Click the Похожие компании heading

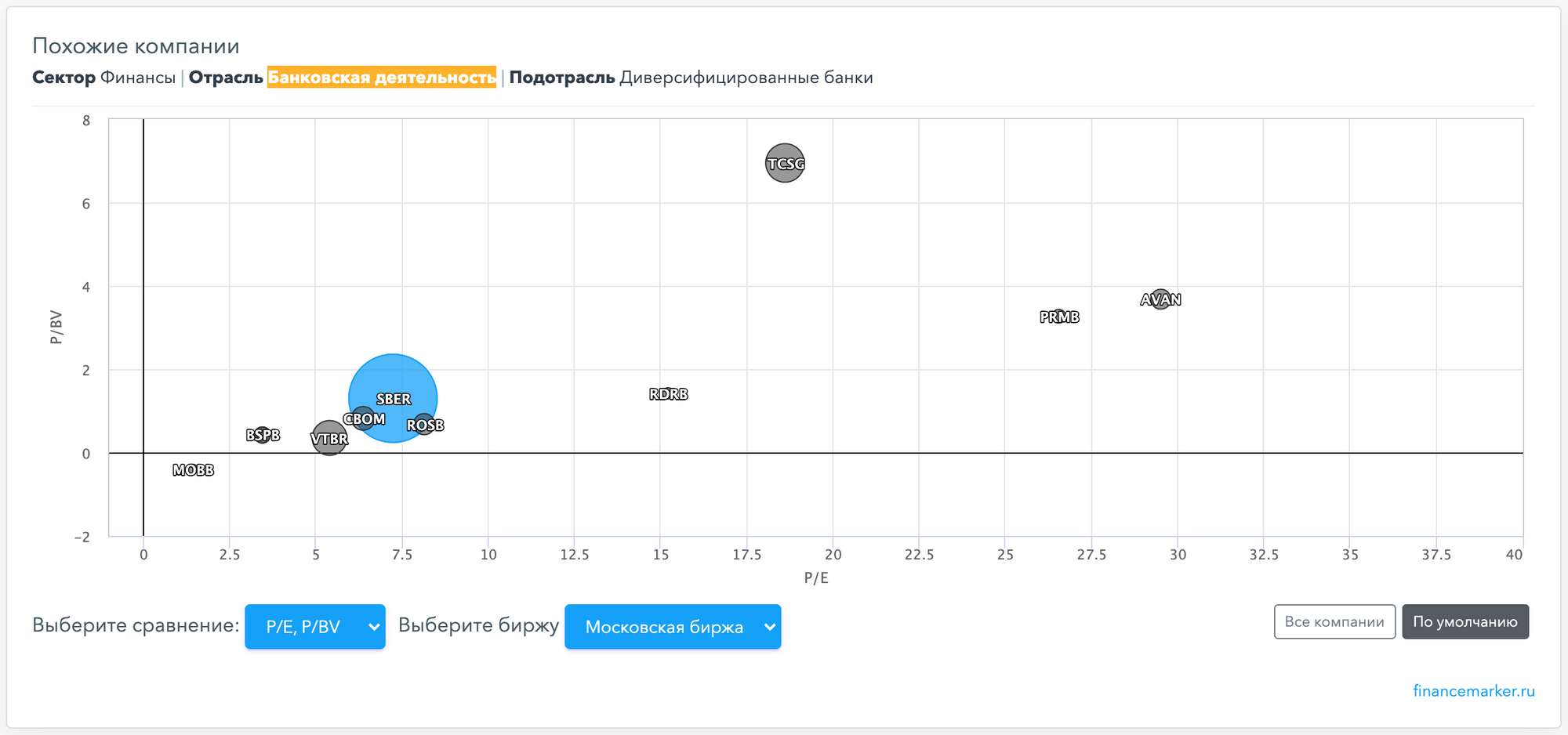pyautogui.click(x=136, y=45)
